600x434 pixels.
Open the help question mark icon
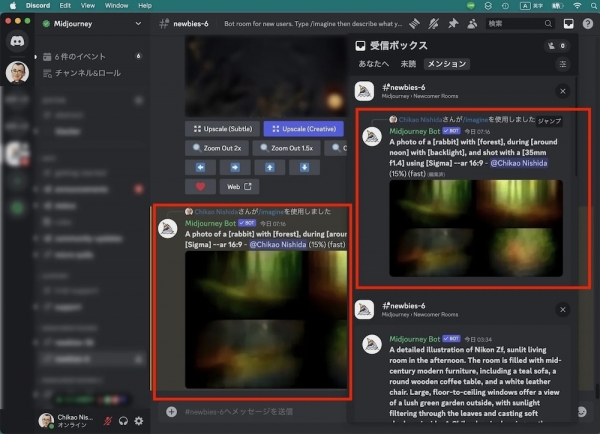588,22
